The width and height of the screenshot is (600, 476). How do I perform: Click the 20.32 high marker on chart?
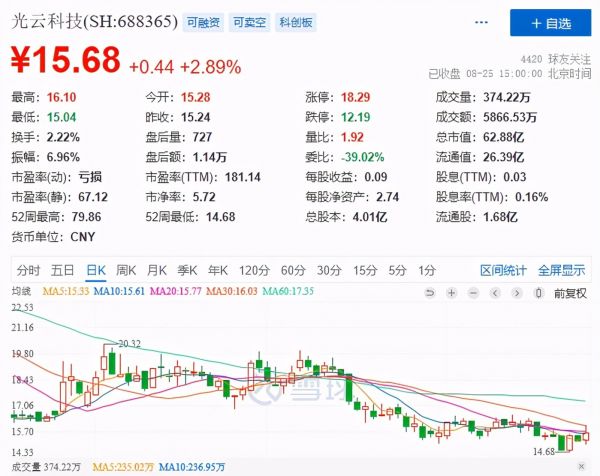point(129,344)
